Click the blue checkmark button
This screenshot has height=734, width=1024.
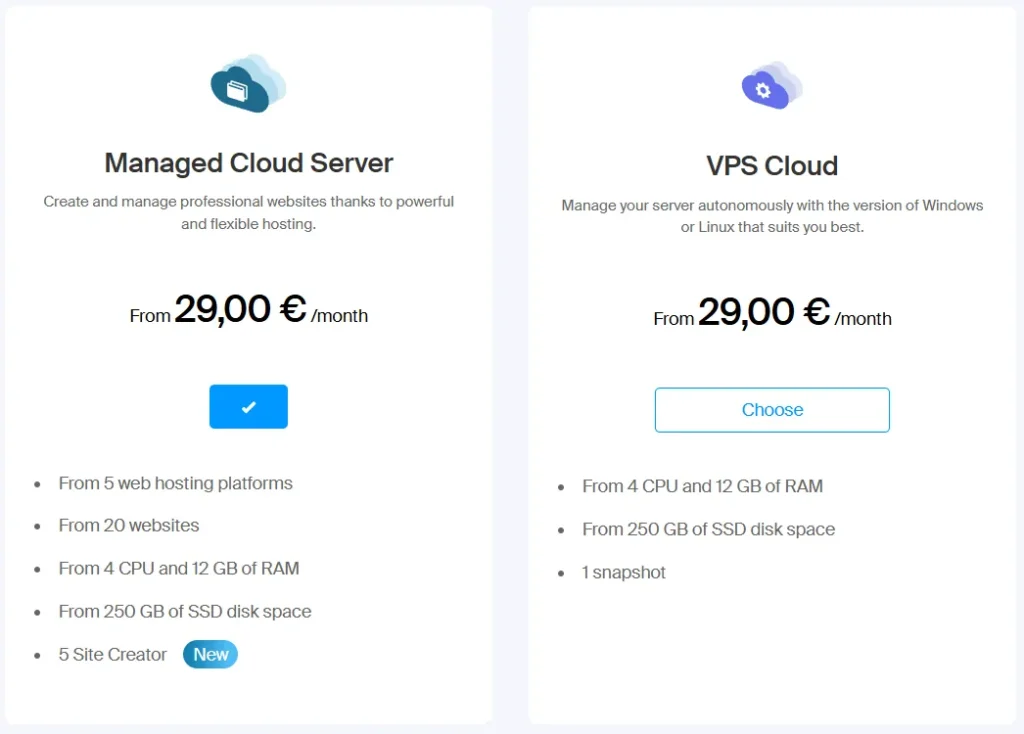tap(248, 407)
